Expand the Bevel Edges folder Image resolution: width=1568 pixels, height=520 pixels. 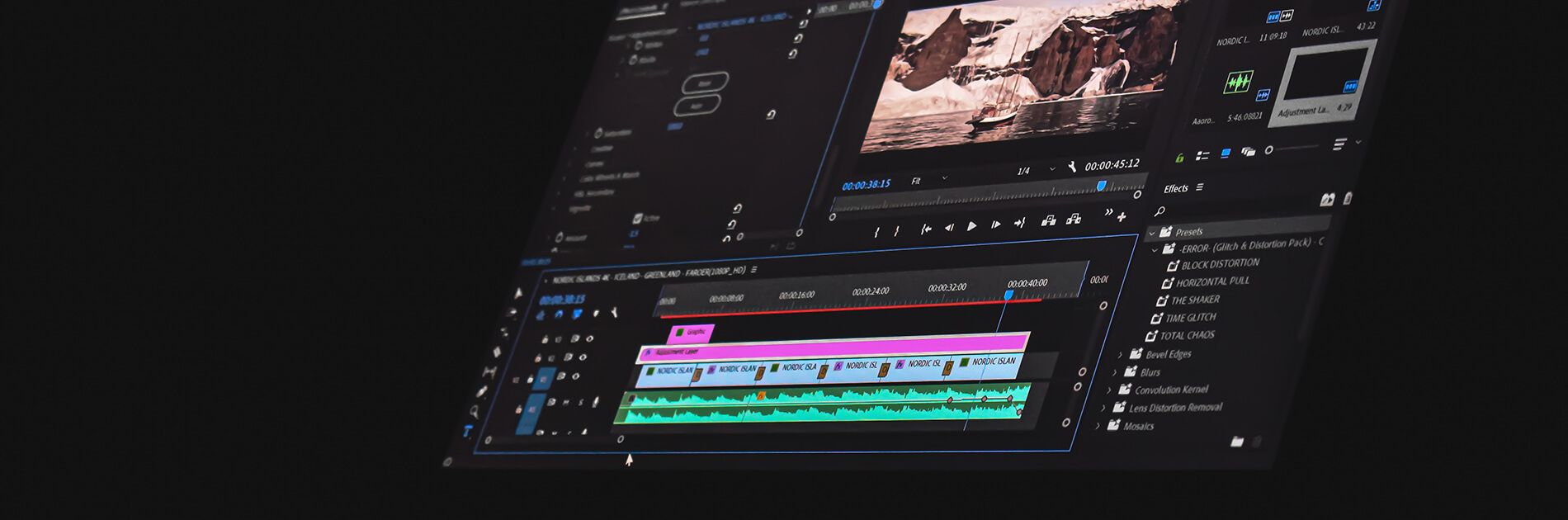(1120, 355)
